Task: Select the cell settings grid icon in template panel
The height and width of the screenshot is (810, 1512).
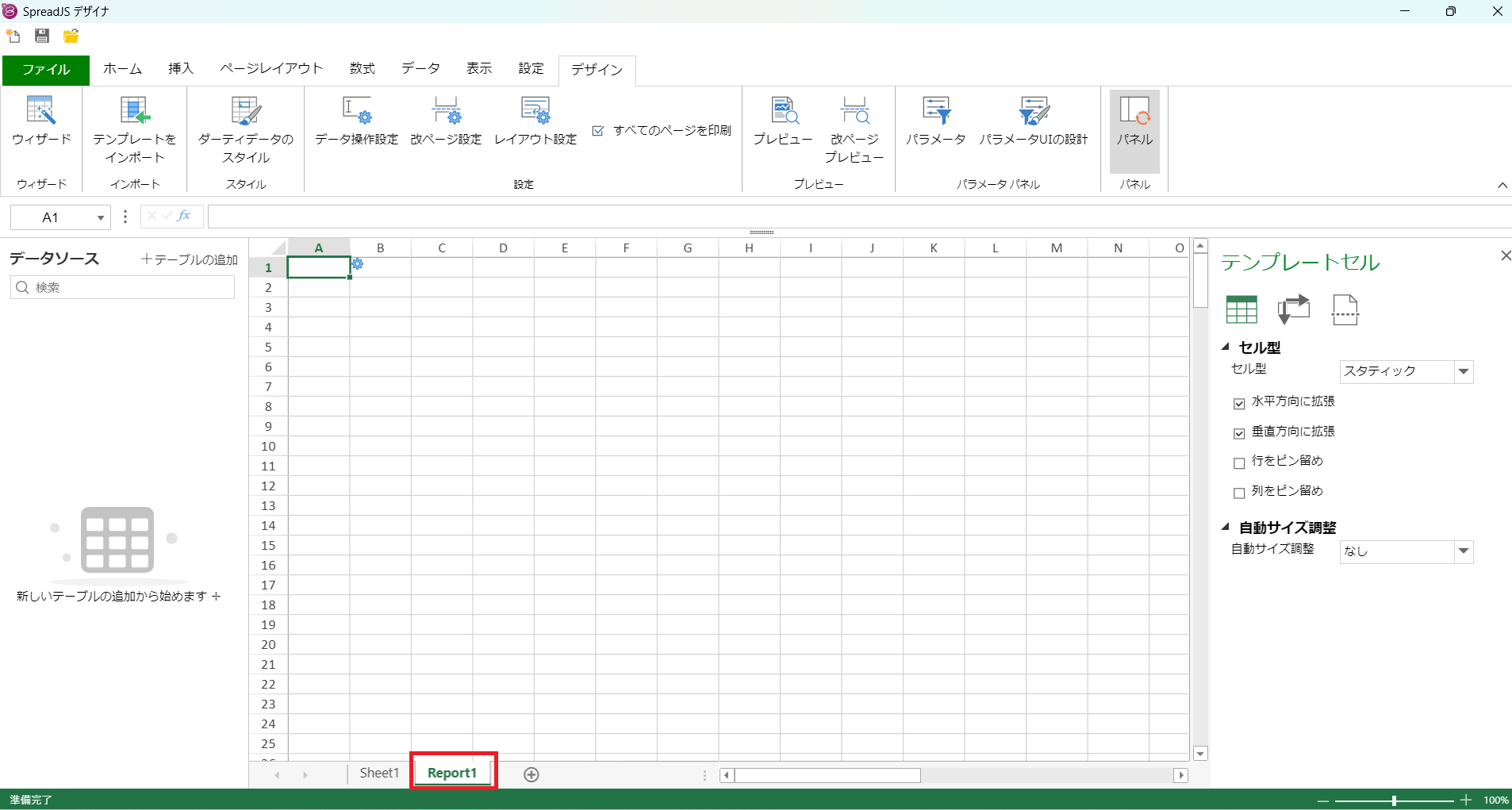Action: pyautogui.click(x=1241, y=309)
